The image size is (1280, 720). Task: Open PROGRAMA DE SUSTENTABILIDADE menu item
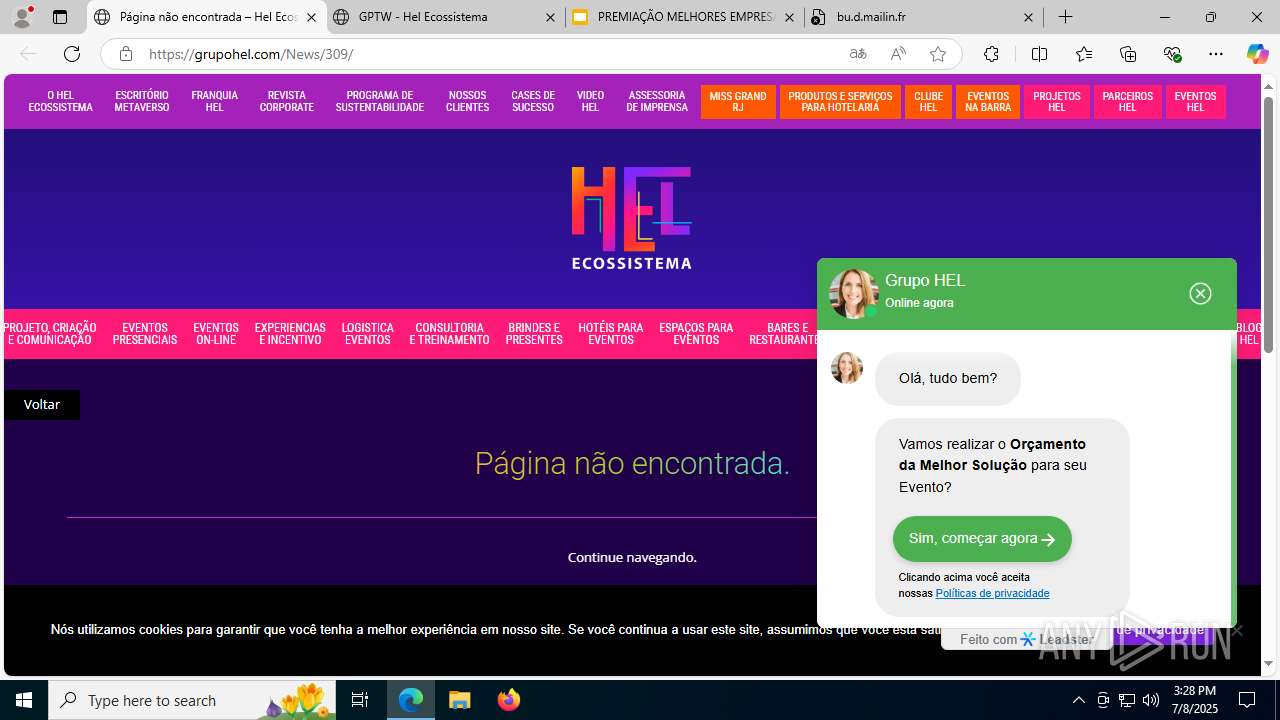pyautogui.click(x=380, y=102)
